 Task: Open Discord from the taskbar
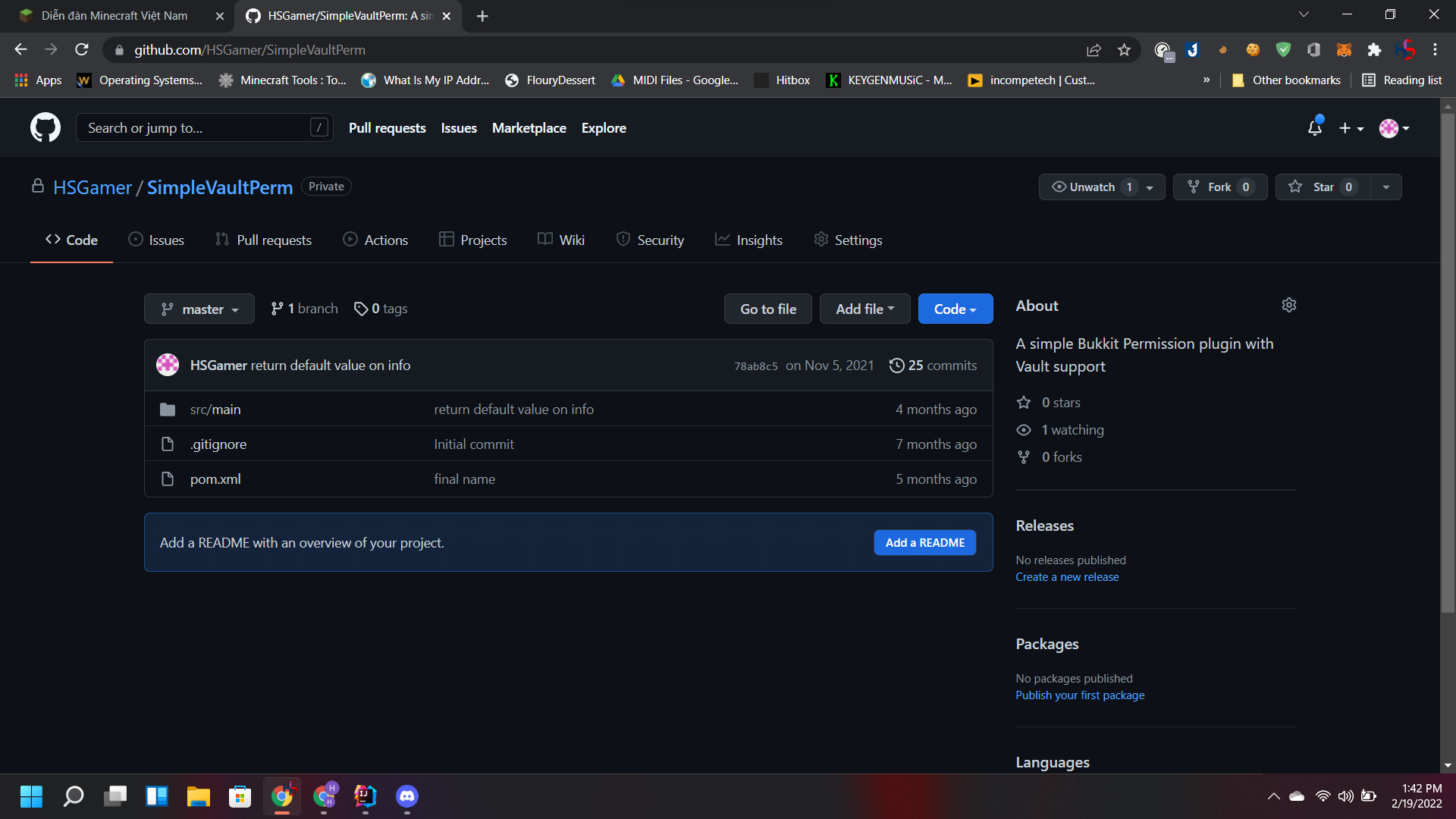point(407,795)
